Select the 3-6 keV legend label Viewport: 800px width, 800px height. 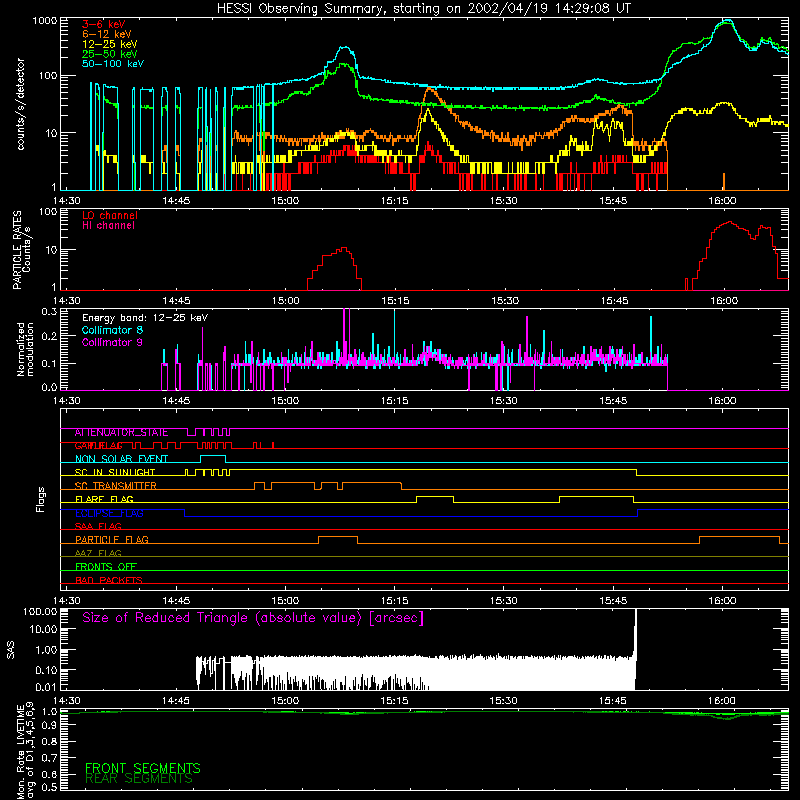click(104, 24)
